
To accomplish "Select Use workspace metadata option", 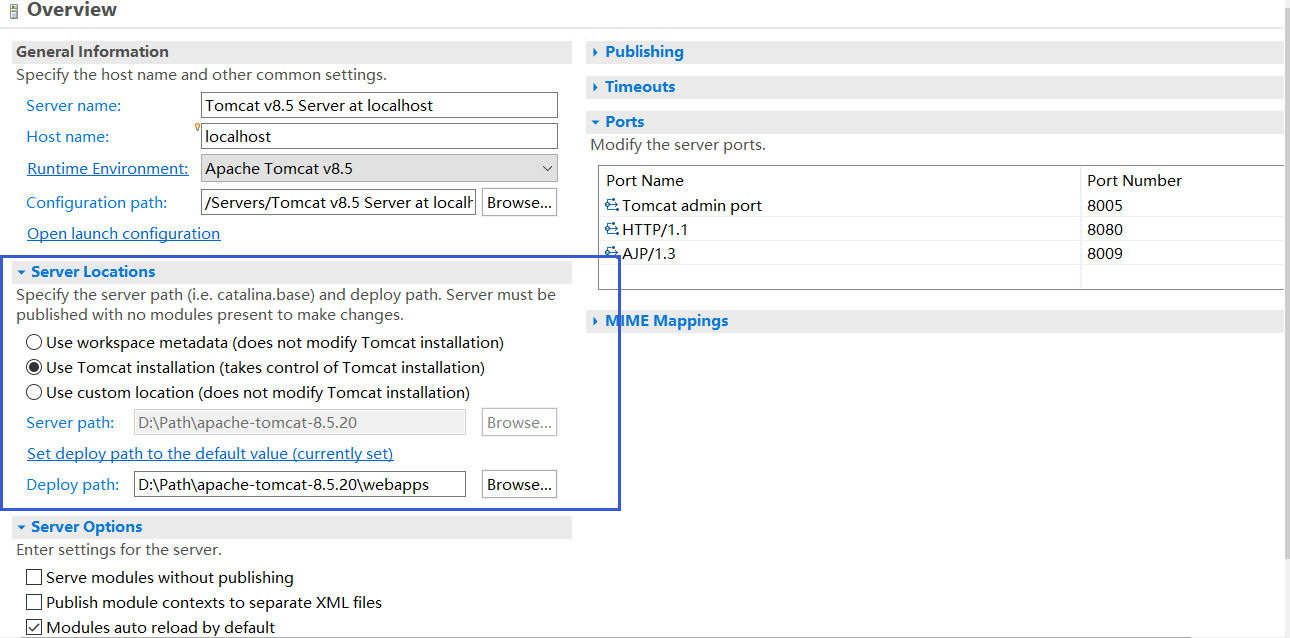I will [x=34, y=341].
